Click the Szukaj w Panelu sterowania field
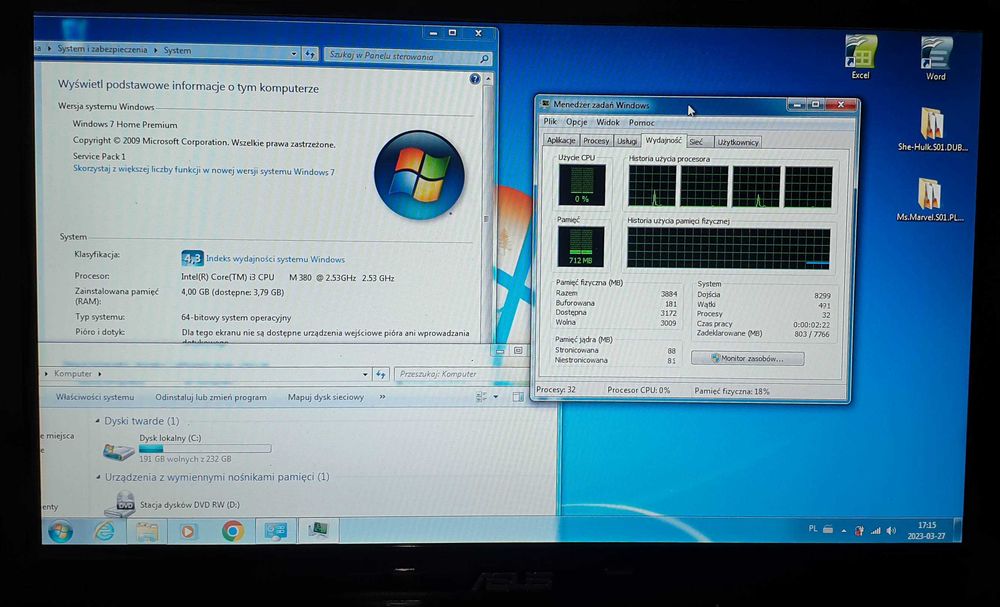1000x607 pixels. [x=402, y=56]
